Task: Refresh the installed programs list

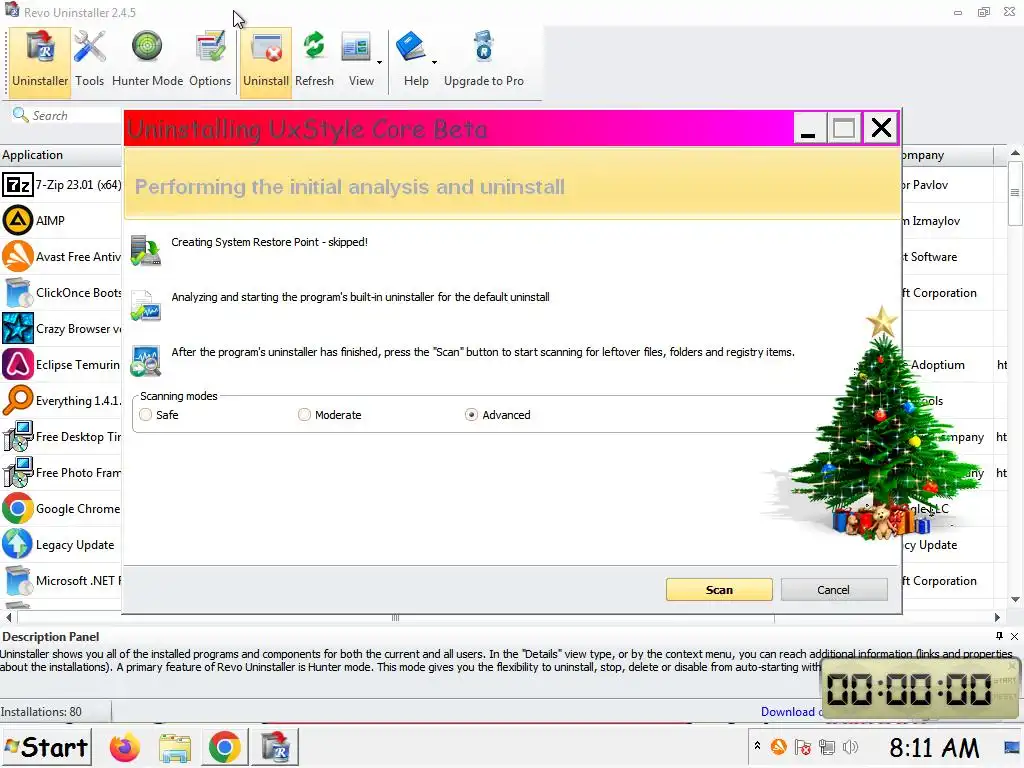Action: (x=314, y=60)
